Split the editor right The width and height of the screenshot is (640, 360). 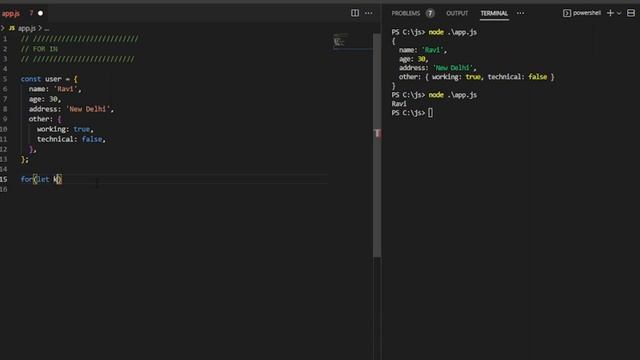click(x=355, y=13)
